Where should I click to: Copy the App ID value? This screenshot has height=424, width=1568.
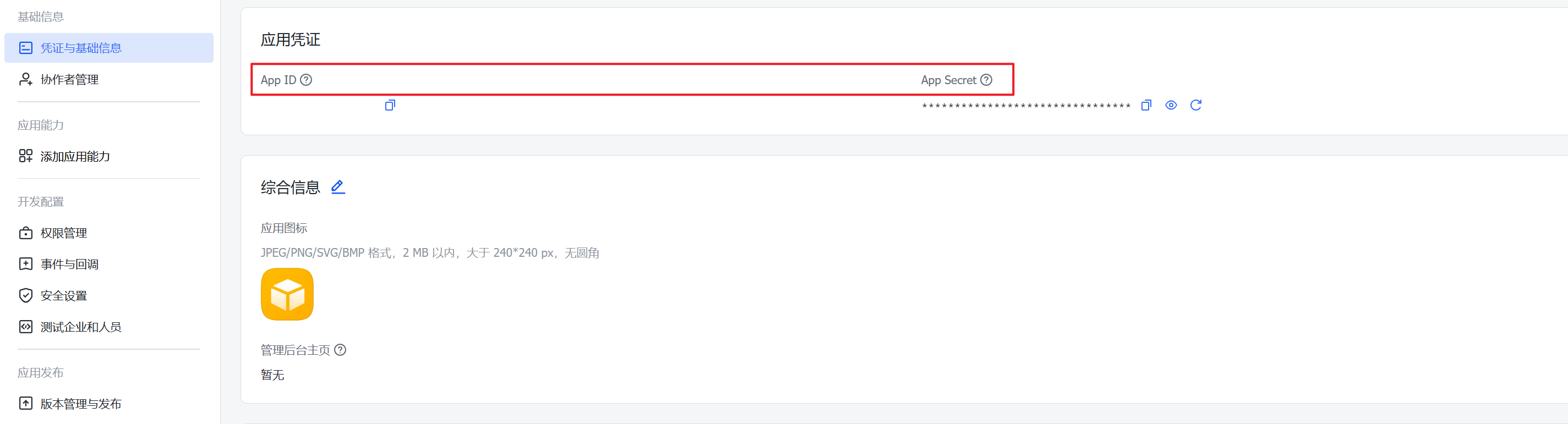[390, 105]
